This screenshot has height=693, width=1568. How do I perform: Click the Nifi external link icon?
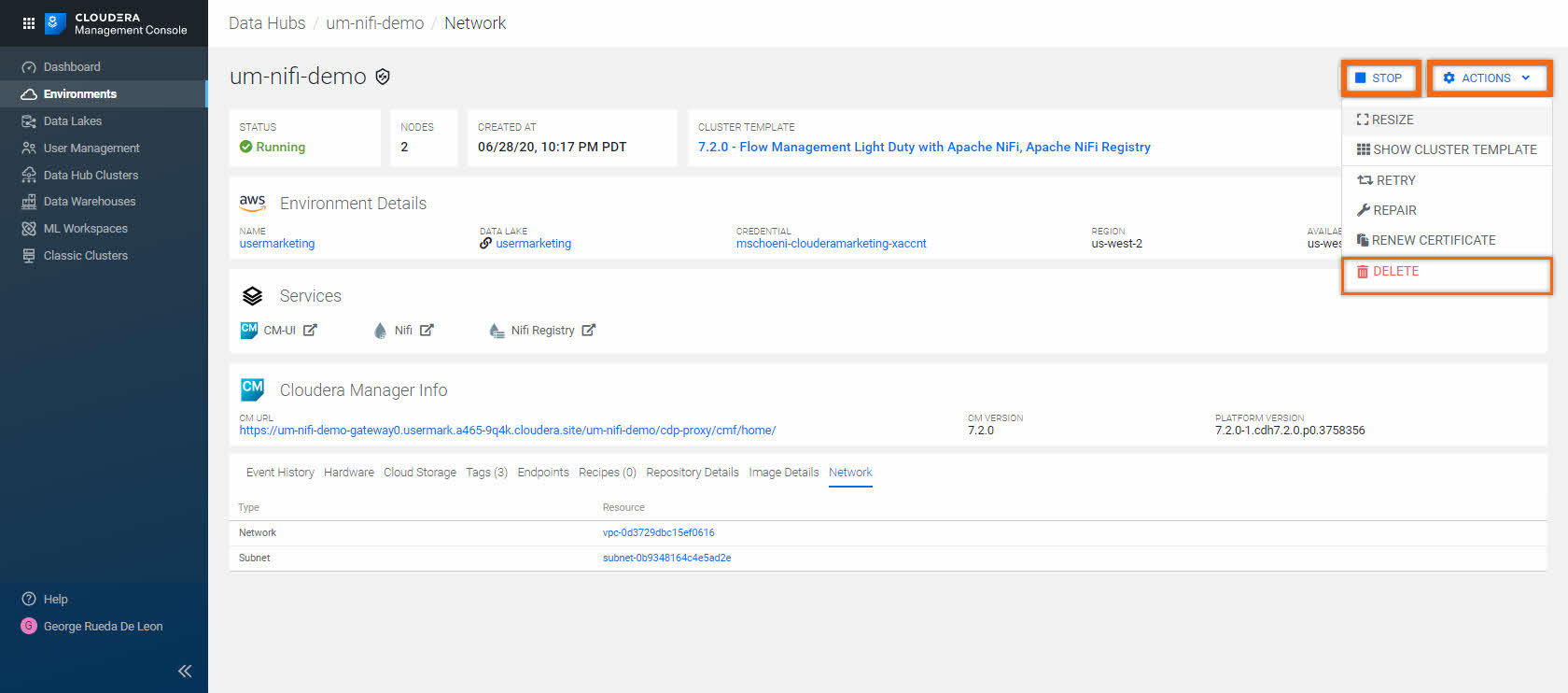(x=427, y=330)
